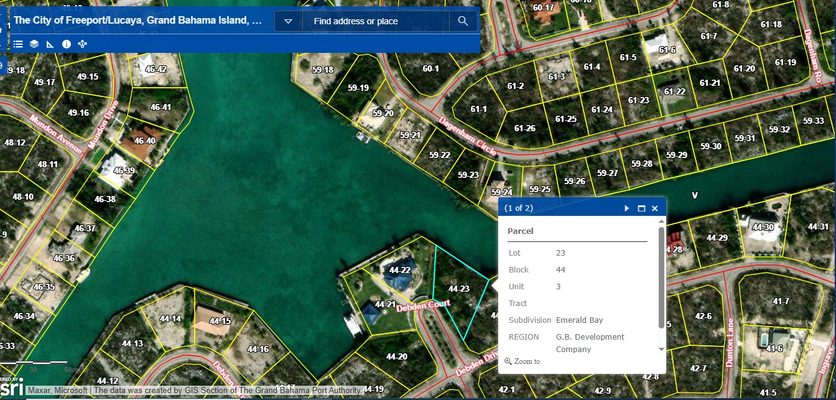The width and height of the screenshot is (836, 400).
Task: Click the search magnifier button
Action: (463, 21)
